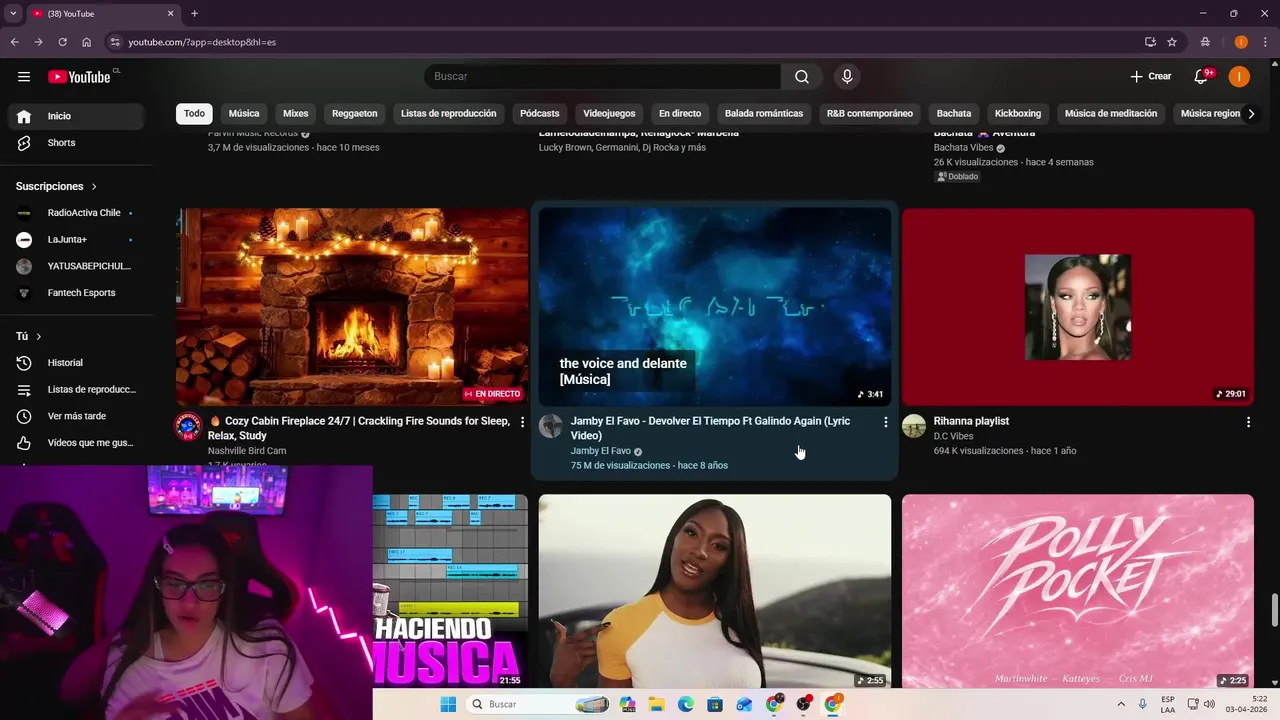
Task: Play the Haciendo Música thumbnail
Action: click(x=450, y=591)
